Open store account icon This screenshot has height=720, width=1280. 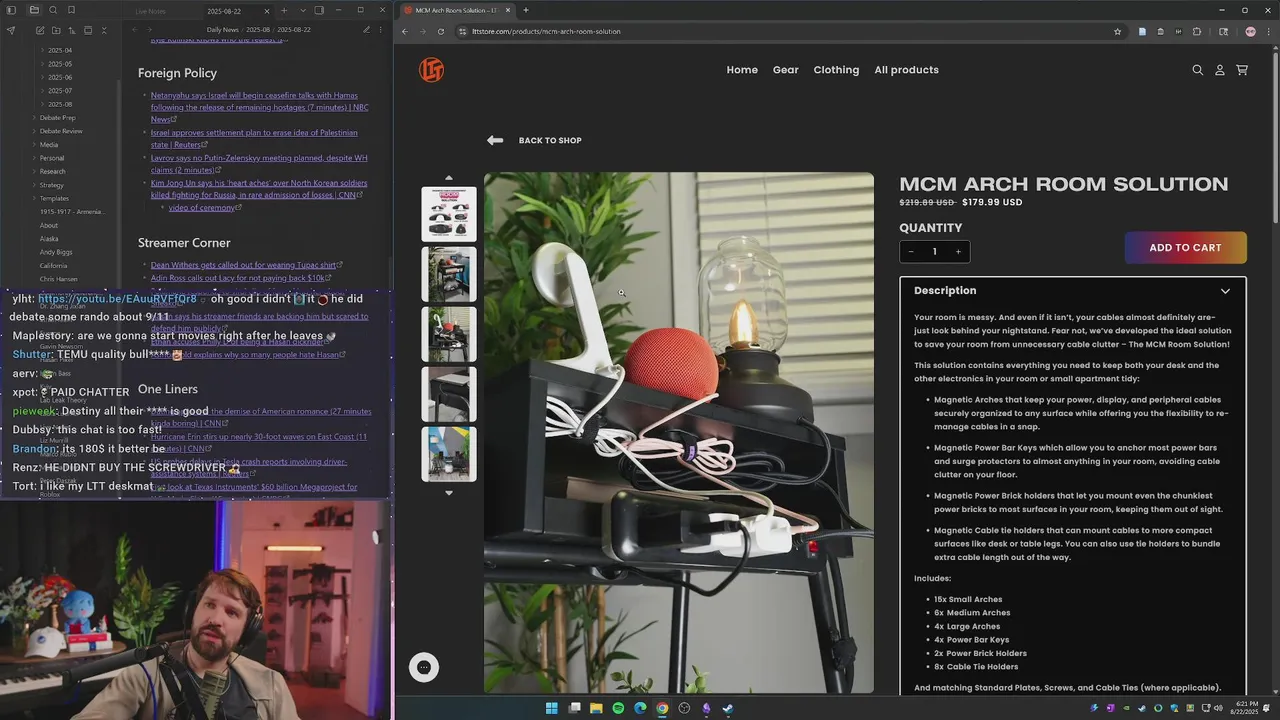pyautogui.click(x=1220, y=70)
